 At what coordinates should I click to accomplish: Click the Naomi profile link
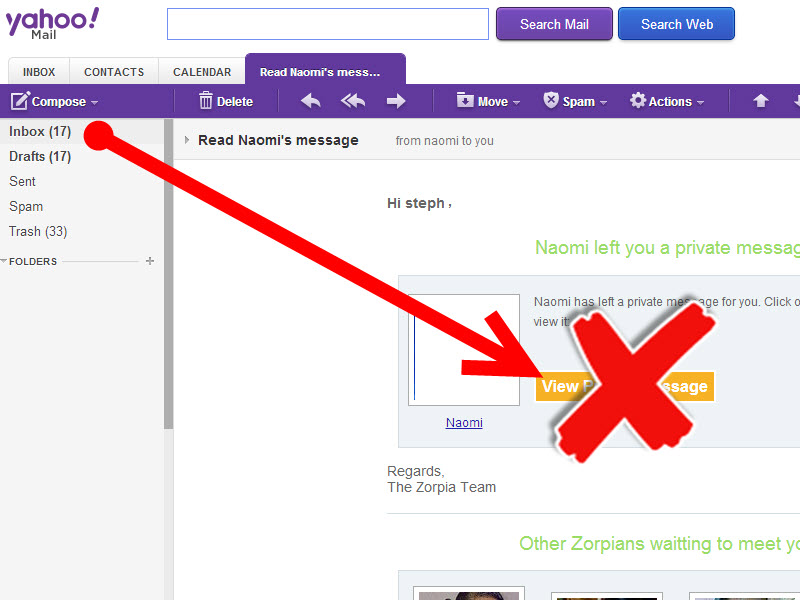(464, 422)
